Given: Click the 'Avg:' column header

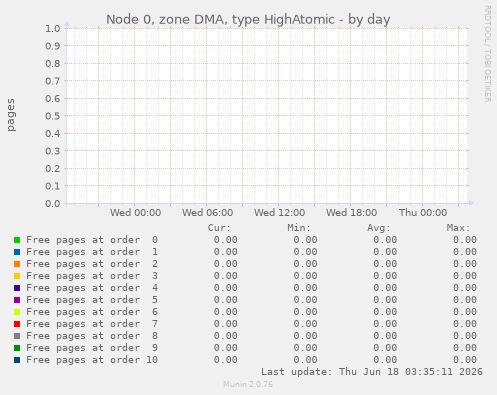Looking at the screenshot, I should 379,228.
